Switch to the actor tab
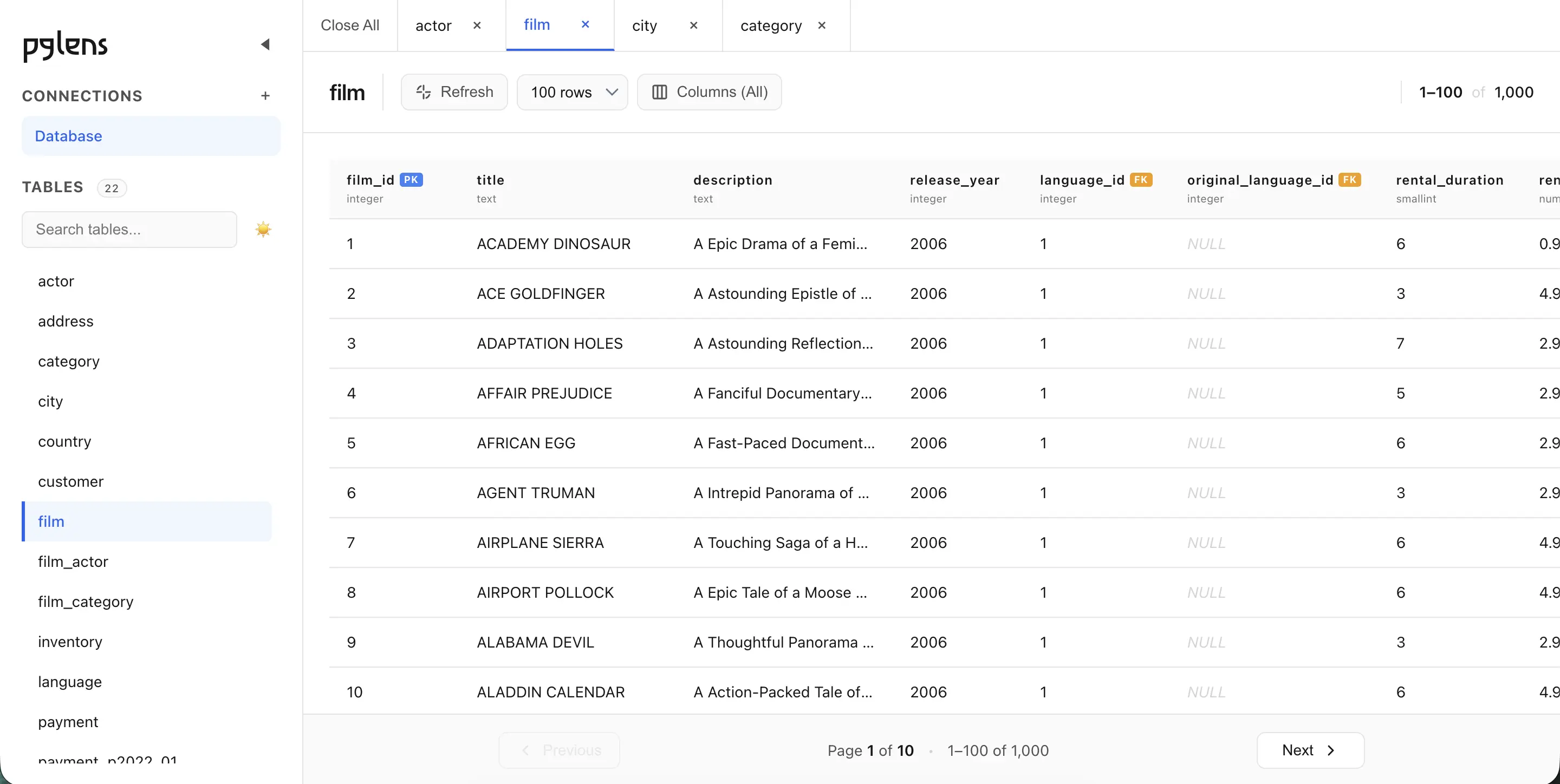The image size is (1560, 784). tap(433, 25)
